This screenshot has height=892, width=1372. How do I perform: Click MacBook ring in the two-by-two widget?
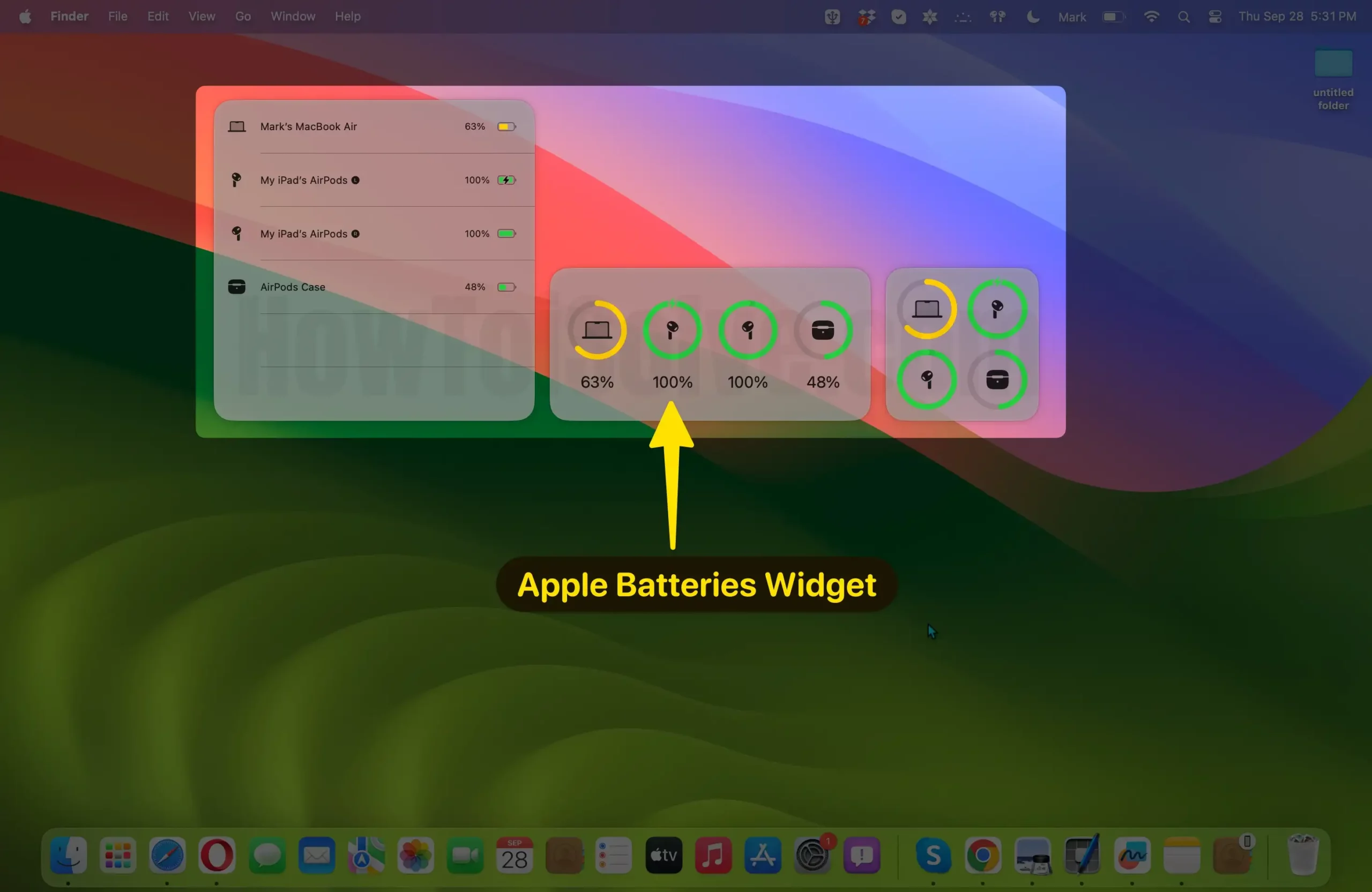point(927,309)
